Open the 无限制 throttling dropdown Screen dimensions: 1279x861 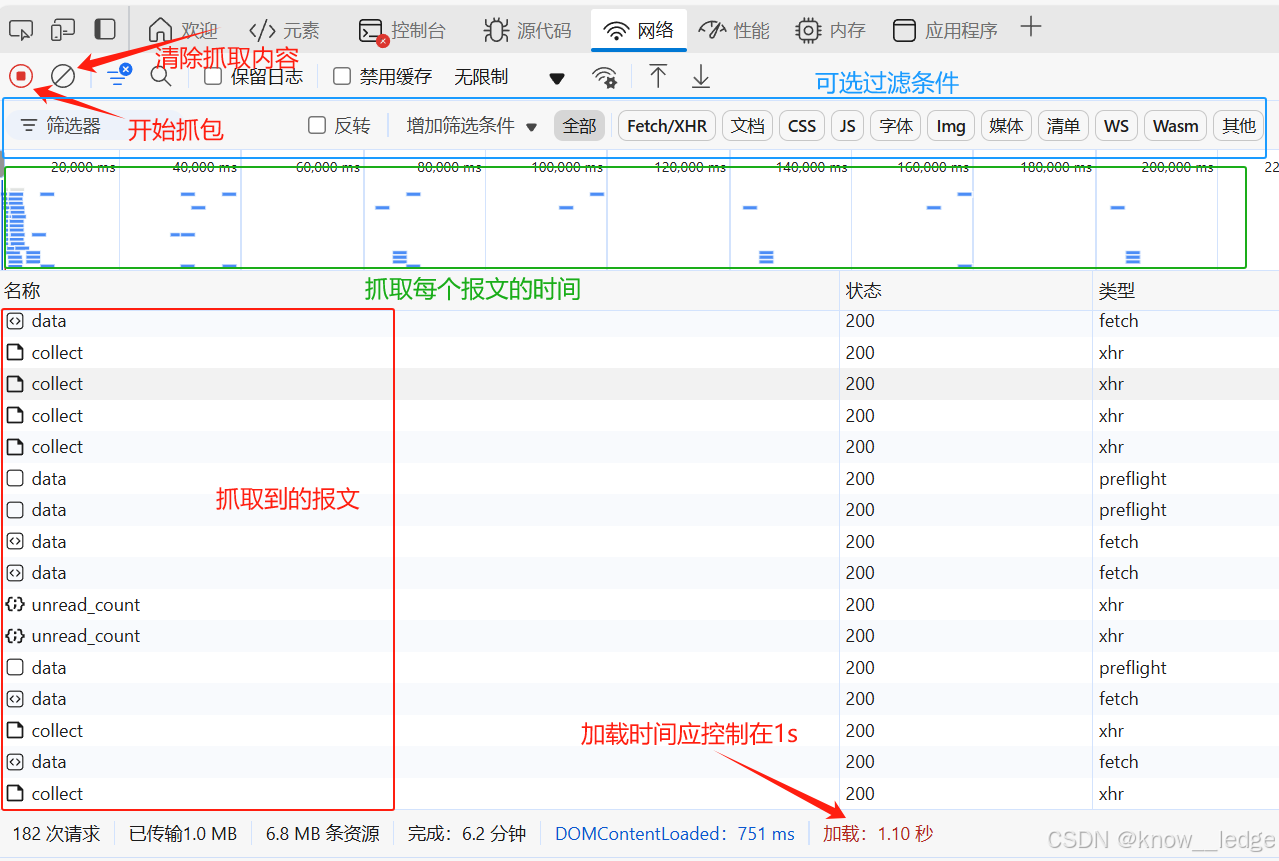coord(509,77)
